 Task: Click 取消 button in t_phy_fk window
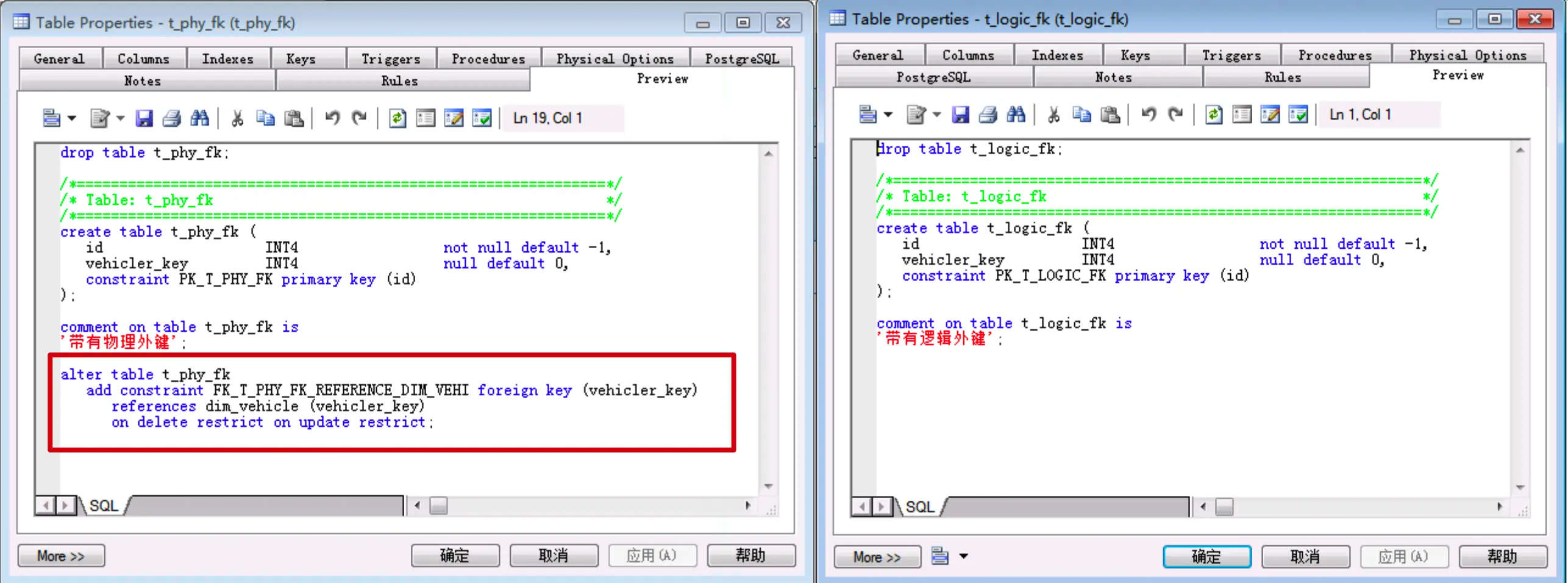coord(554,556)
